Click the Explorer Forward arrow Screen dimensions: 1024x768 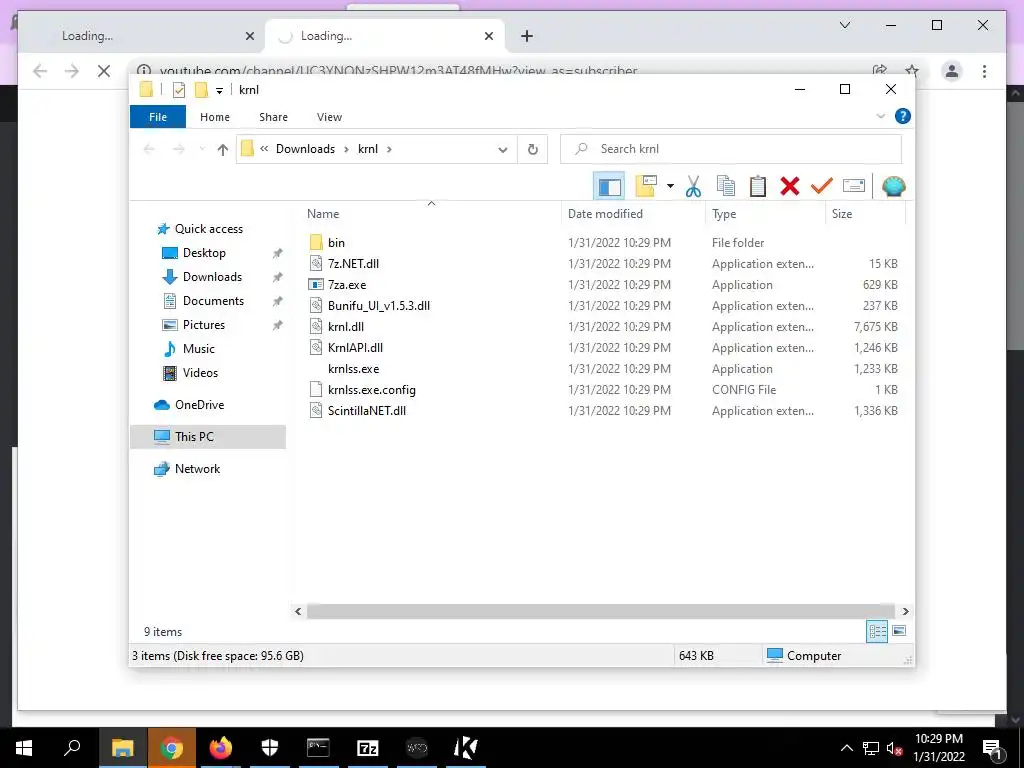click(178, 150)
